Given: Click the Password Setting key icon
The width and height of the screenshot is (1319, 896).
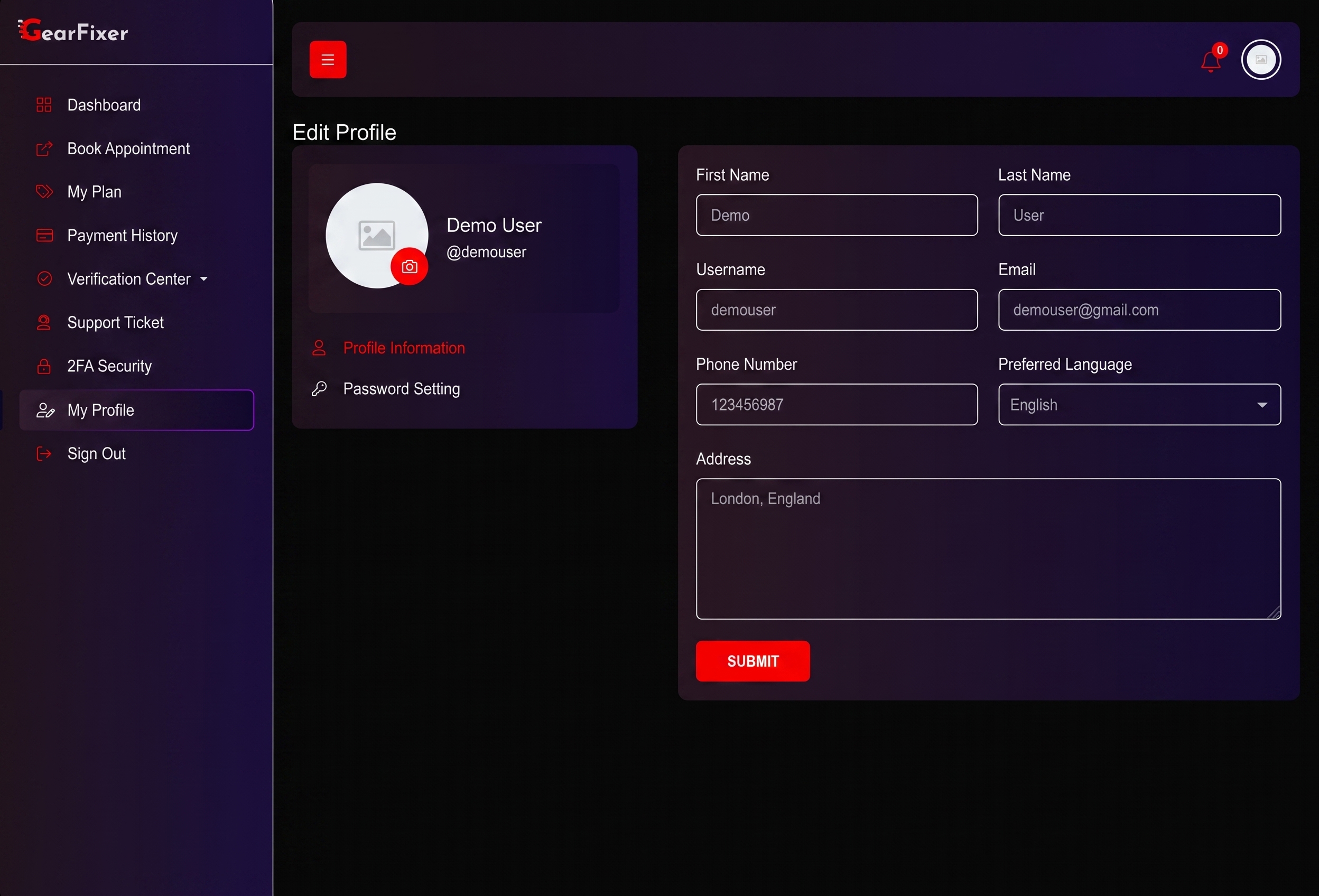Looking at the screenshot, I should coord(319,389).
